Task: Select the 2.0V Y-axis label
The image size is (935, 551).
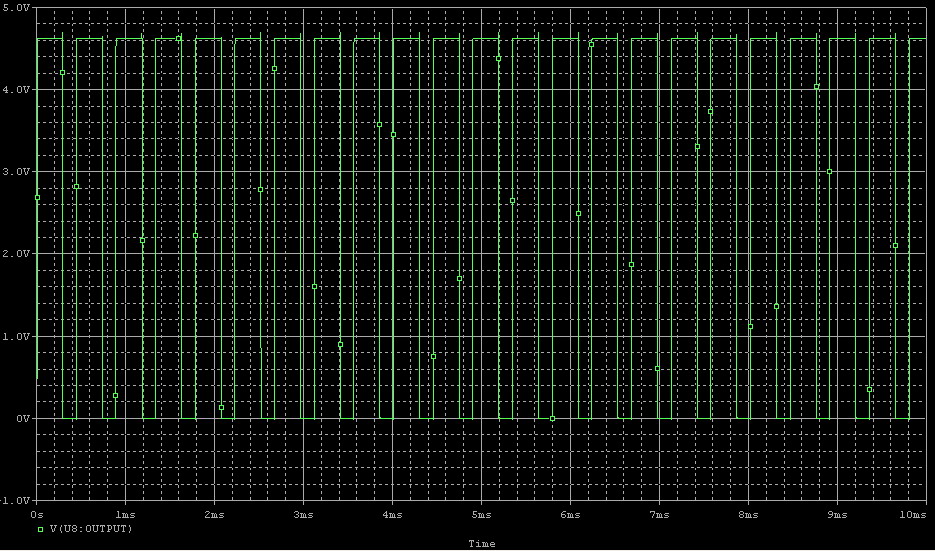Action: point(16,254)
